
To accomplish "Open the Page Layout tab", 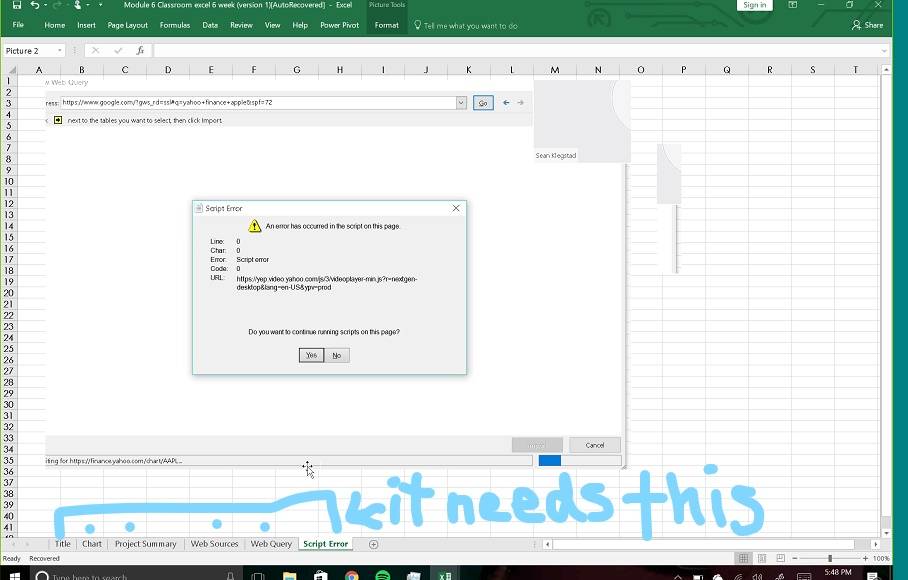I will pos(127,25).
